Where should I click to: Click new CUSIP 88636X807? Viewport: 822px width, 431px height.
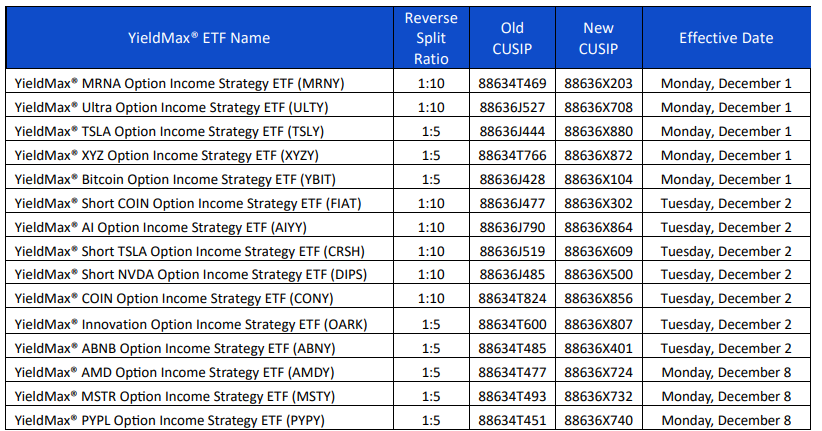(x=598, y=325)
